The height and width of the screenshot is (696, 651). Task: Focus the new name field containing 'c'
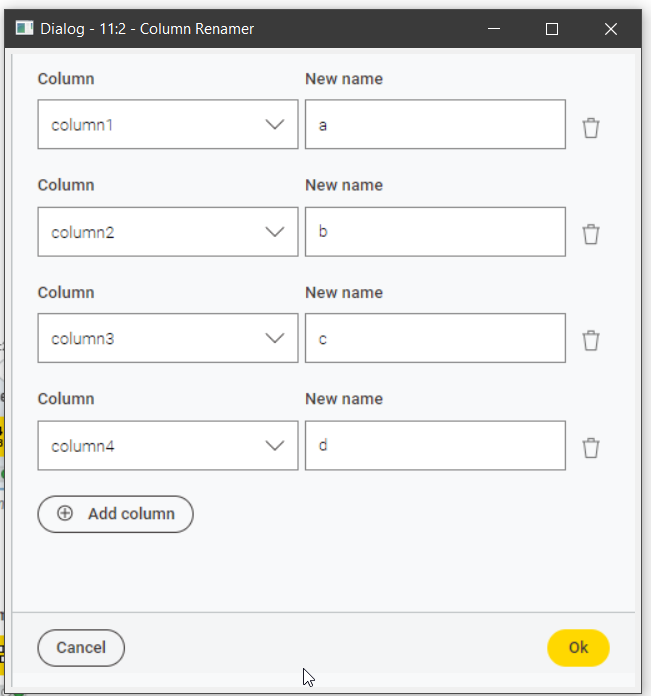(x=435, y=338)
